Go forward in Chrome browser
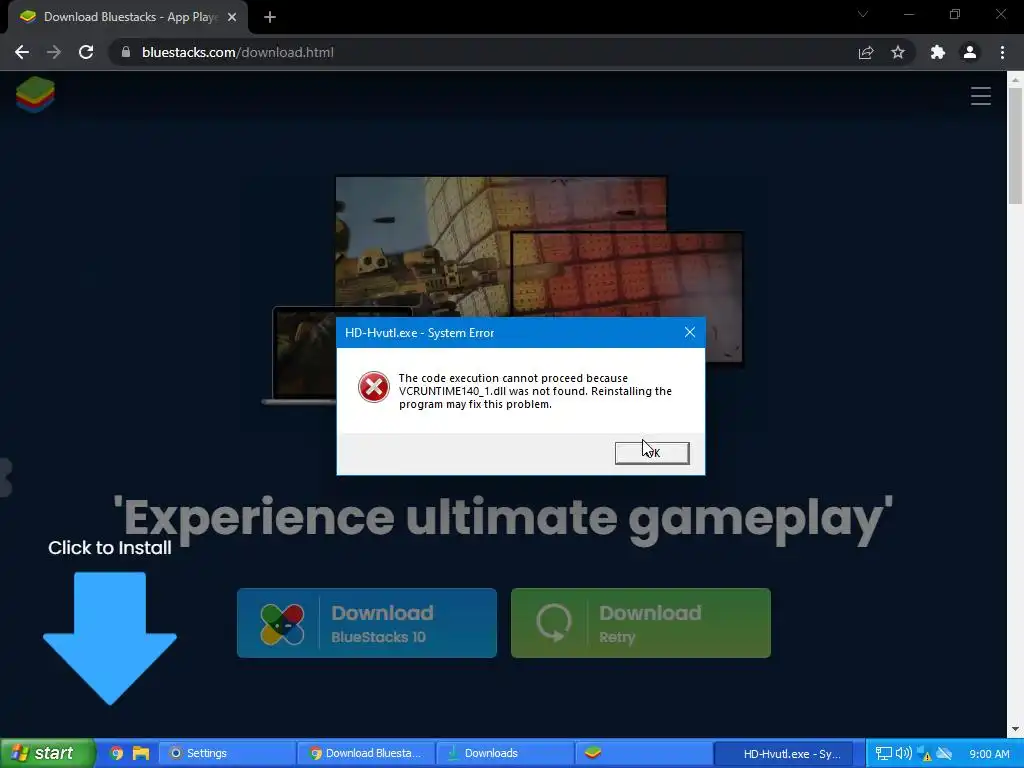Viewport: 1024px width, 768px height. [x=54, y=52]
